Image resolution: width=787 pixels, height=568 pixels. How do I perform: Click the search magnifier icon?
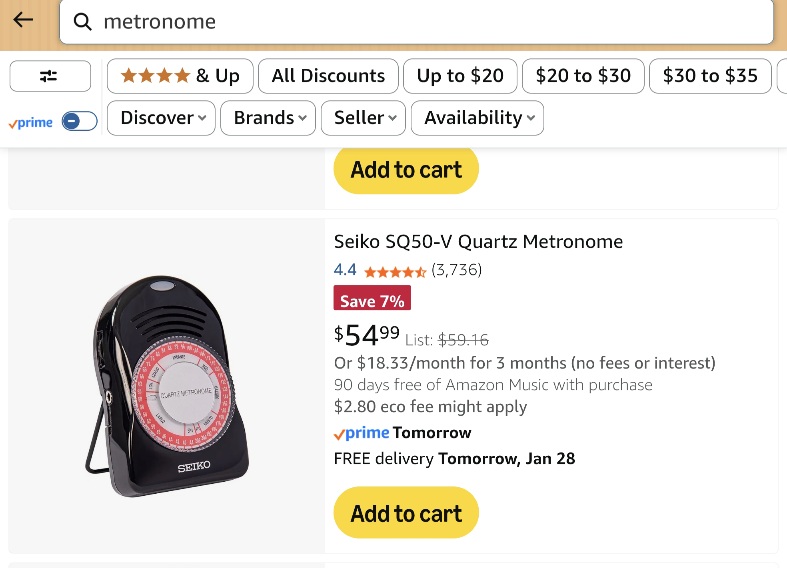[83, 22]
